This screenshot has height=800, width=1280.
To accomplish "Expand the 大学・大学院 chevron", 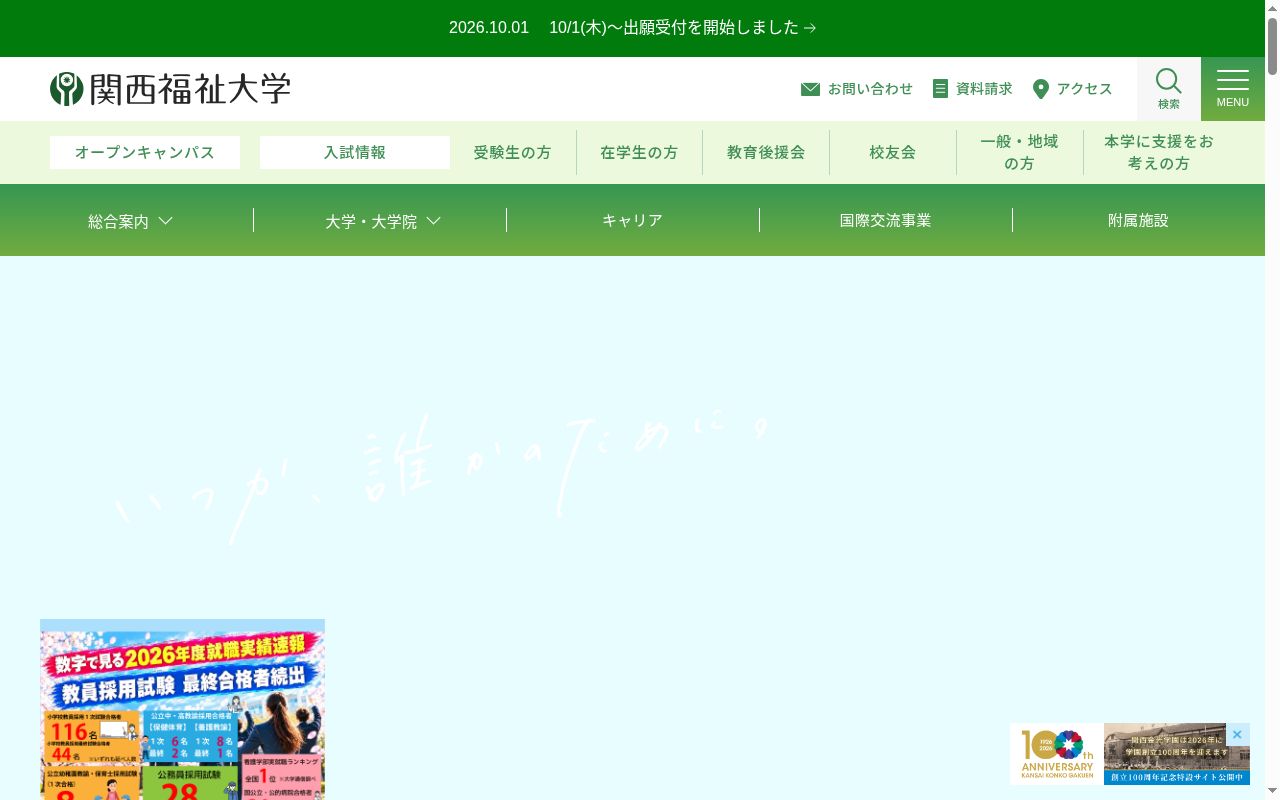I will [433, 221].
